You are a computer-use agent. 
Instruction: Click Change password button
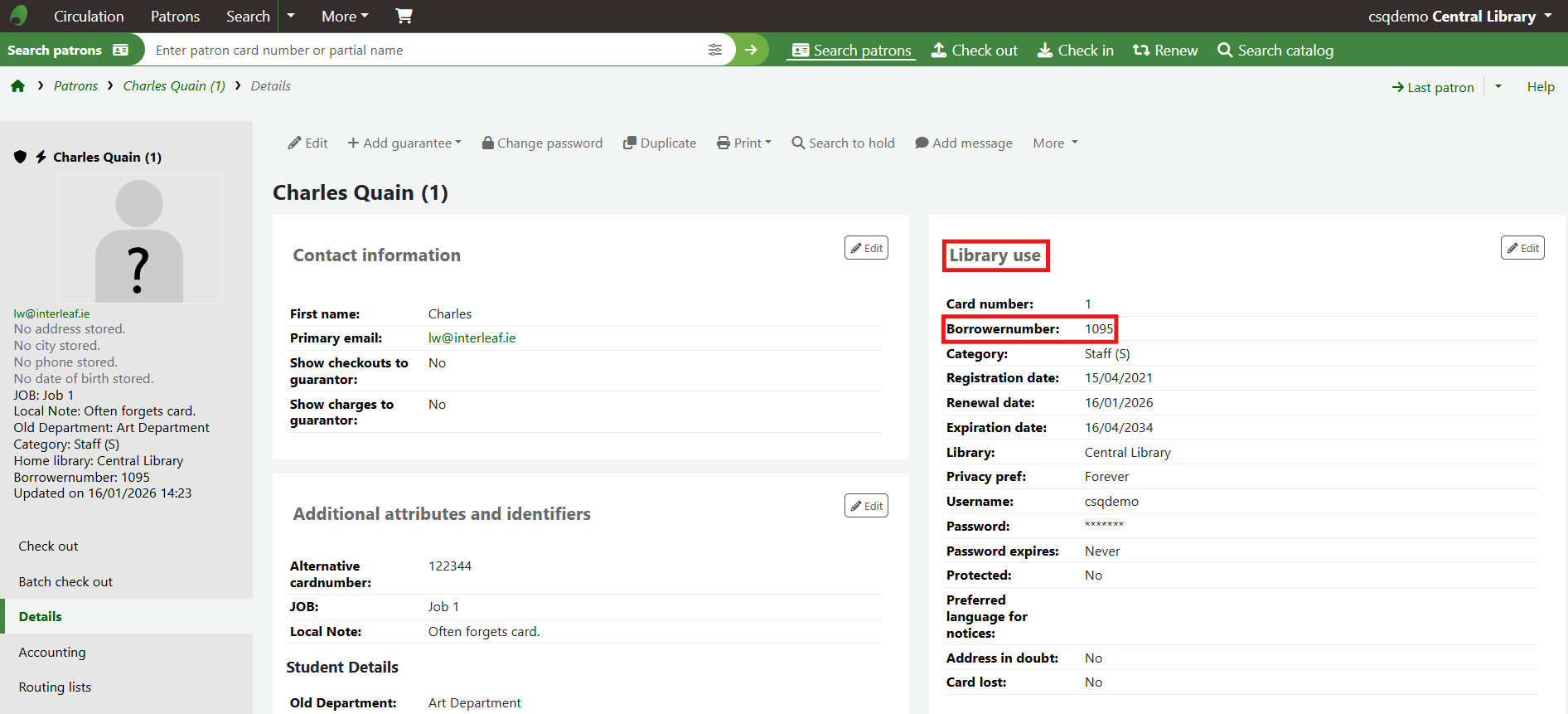[x=542, y=143]
